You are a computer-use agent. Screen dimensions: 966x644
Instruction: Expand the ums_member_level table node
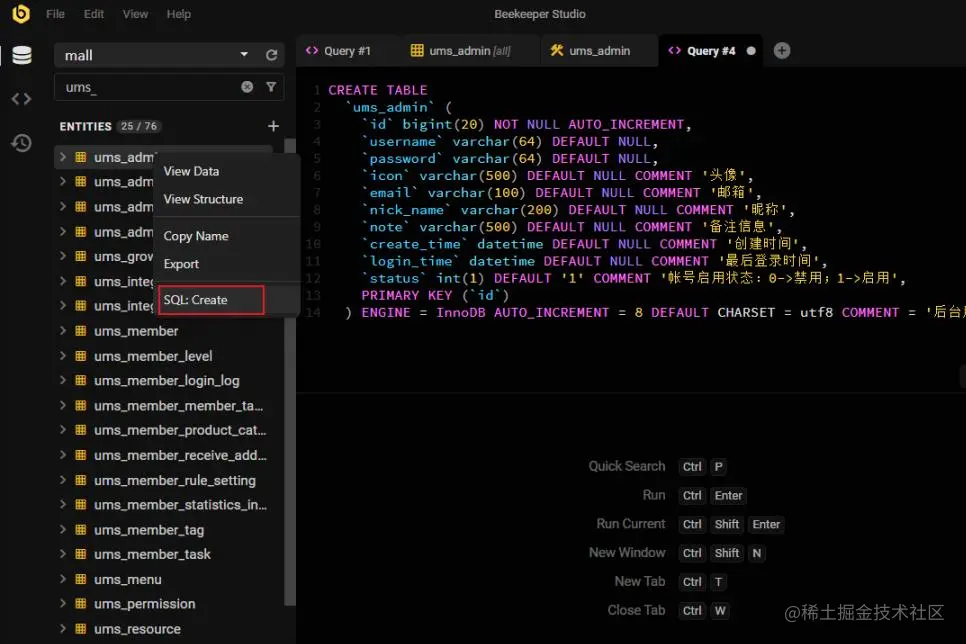pyautogui.click(x=62, y=356)
